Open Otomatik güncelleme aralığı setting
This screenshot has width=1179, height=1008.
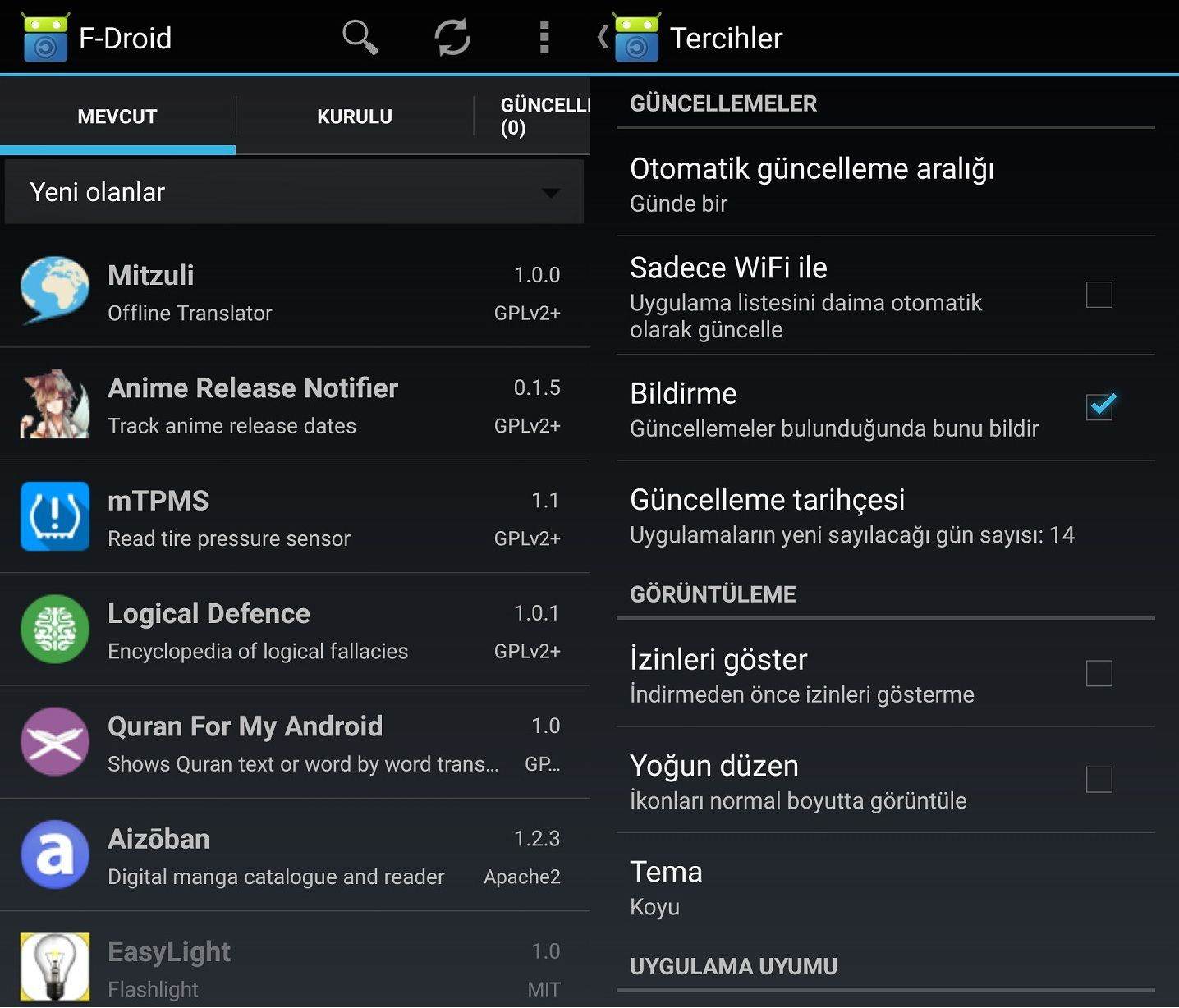click(x=885, y=184)
